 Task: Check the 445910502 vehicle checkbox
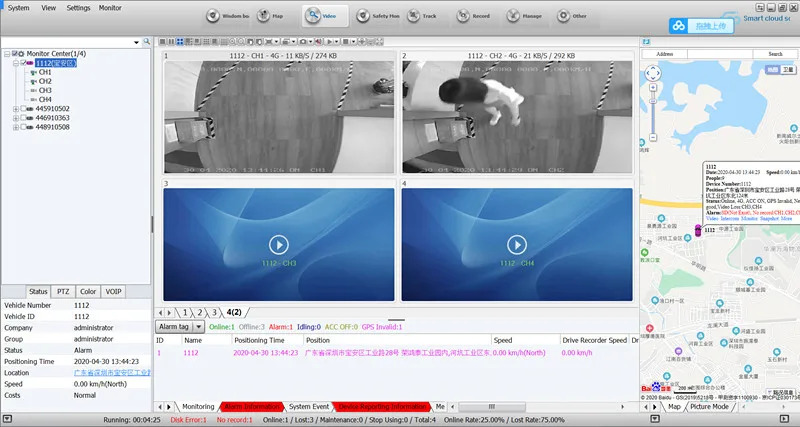(x=23, y=109)
